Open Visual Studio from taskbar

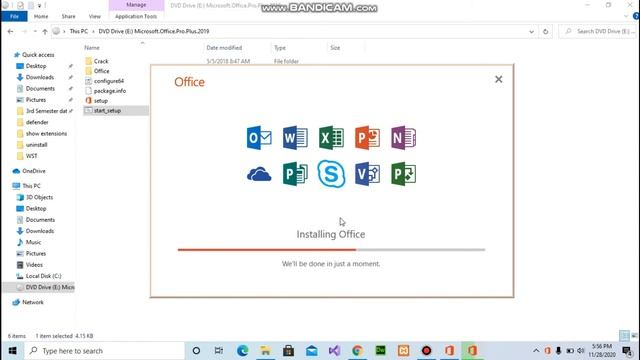click(334, 351)
